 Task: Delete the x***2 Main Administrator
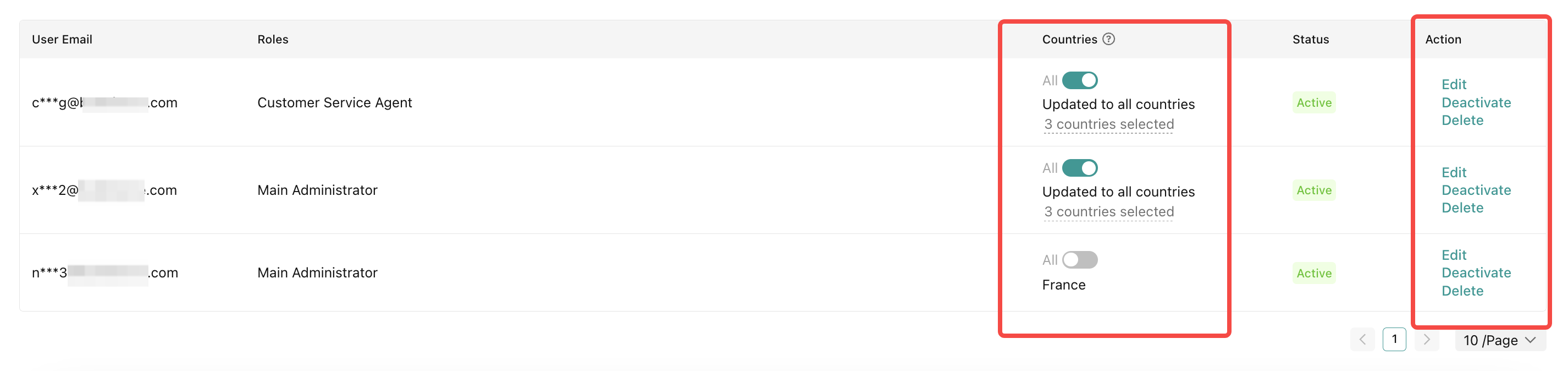(1462, 209)
